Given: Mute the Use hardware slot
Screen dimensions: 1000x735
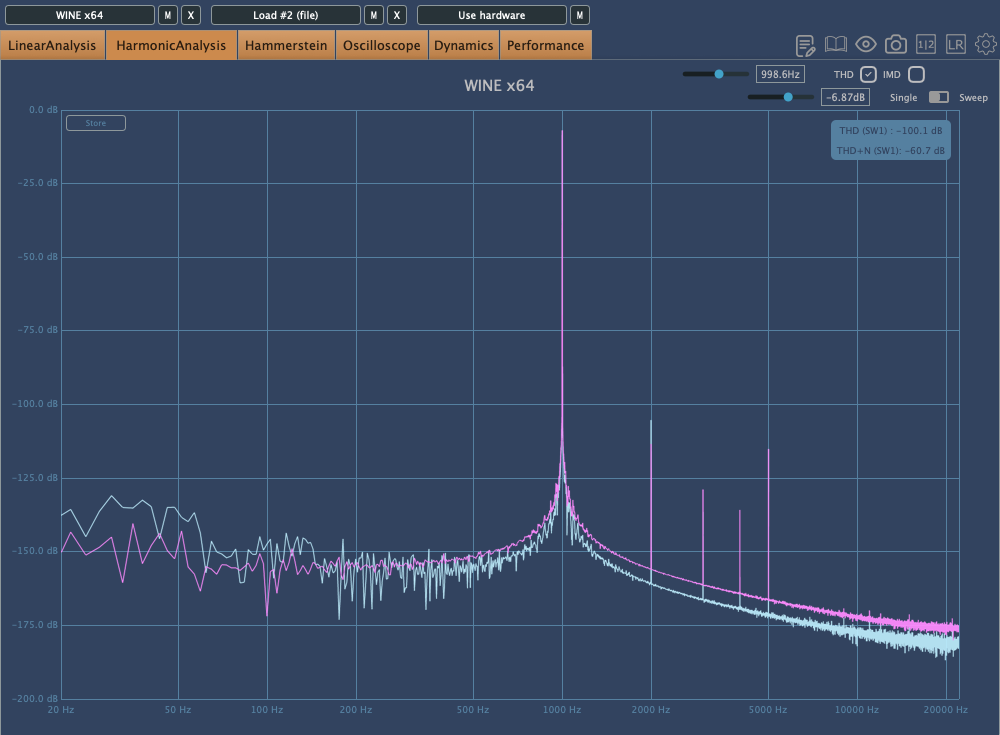Looking at the screenshot, I should (579, 15).
